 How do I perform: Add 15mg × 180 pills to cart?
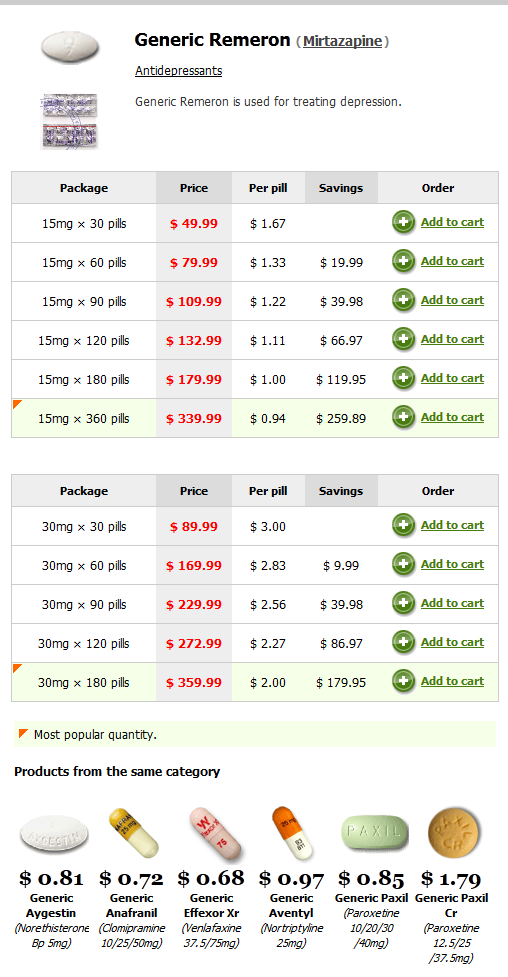click(x=453, y=378)
